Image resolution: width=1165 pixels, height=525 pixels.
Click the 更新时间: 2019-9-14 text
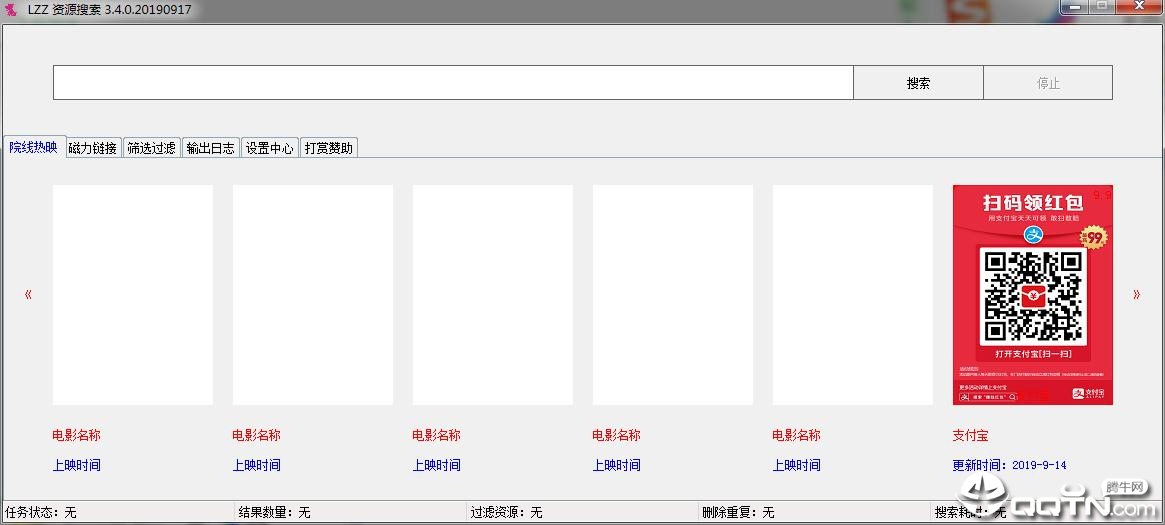(x=1009, y=466)
